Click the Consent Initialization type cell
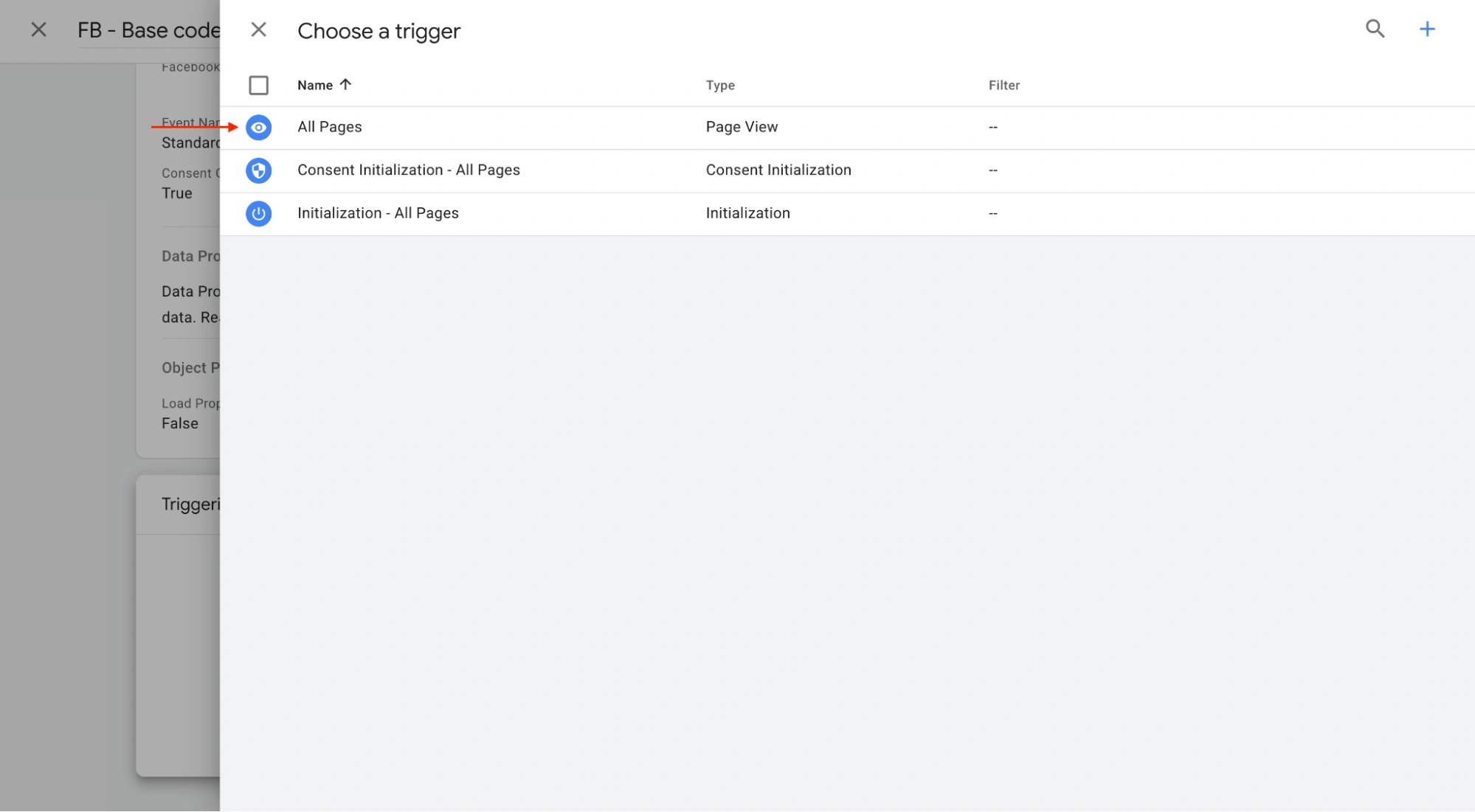Image resolution: width=1475 pixels, height=812 pixels. click(778, 170)
